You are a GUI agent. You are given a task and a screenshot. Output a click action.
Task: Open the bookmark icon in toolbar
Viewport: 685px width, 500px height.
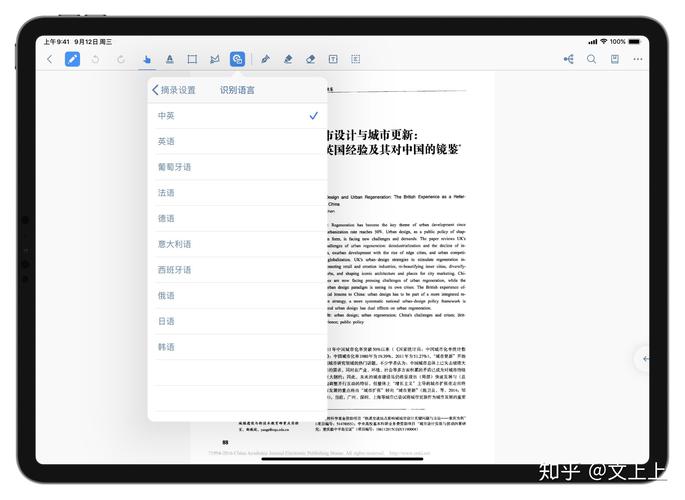point(615,59)
